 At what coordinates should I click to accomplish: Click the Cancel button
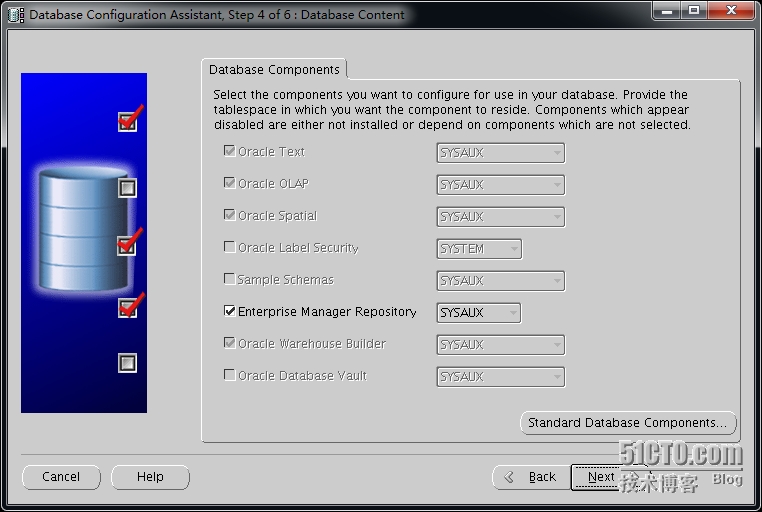tap(61, 477)
